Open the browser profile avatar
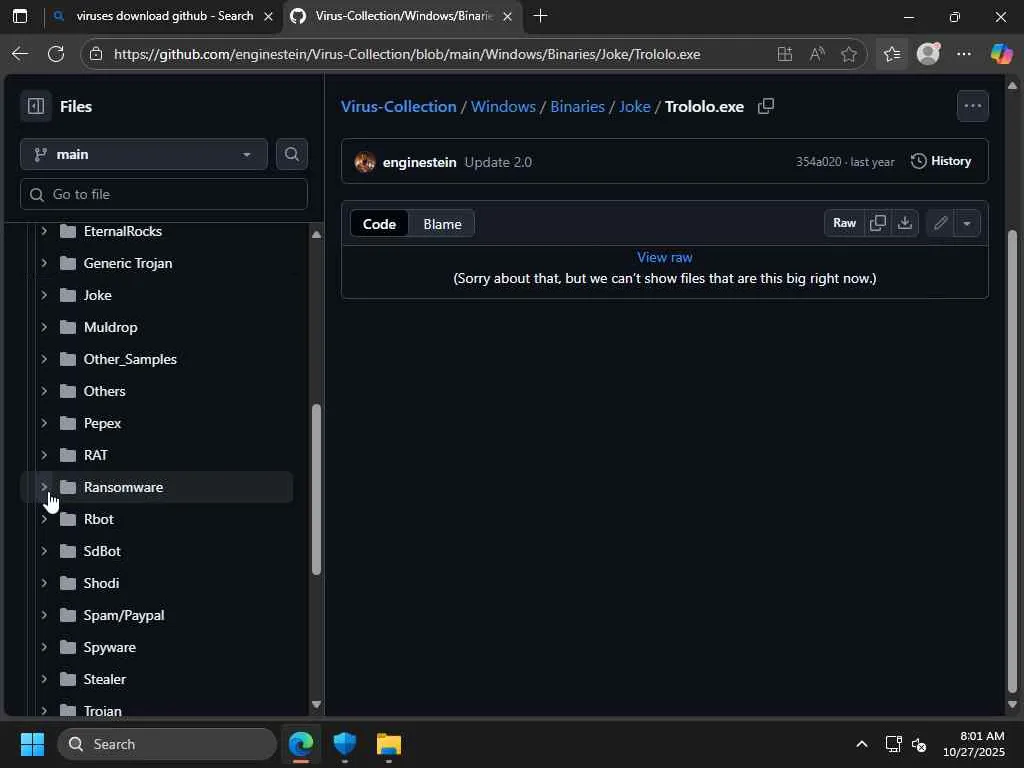1024x768 pixels. (x=928, y=54)
